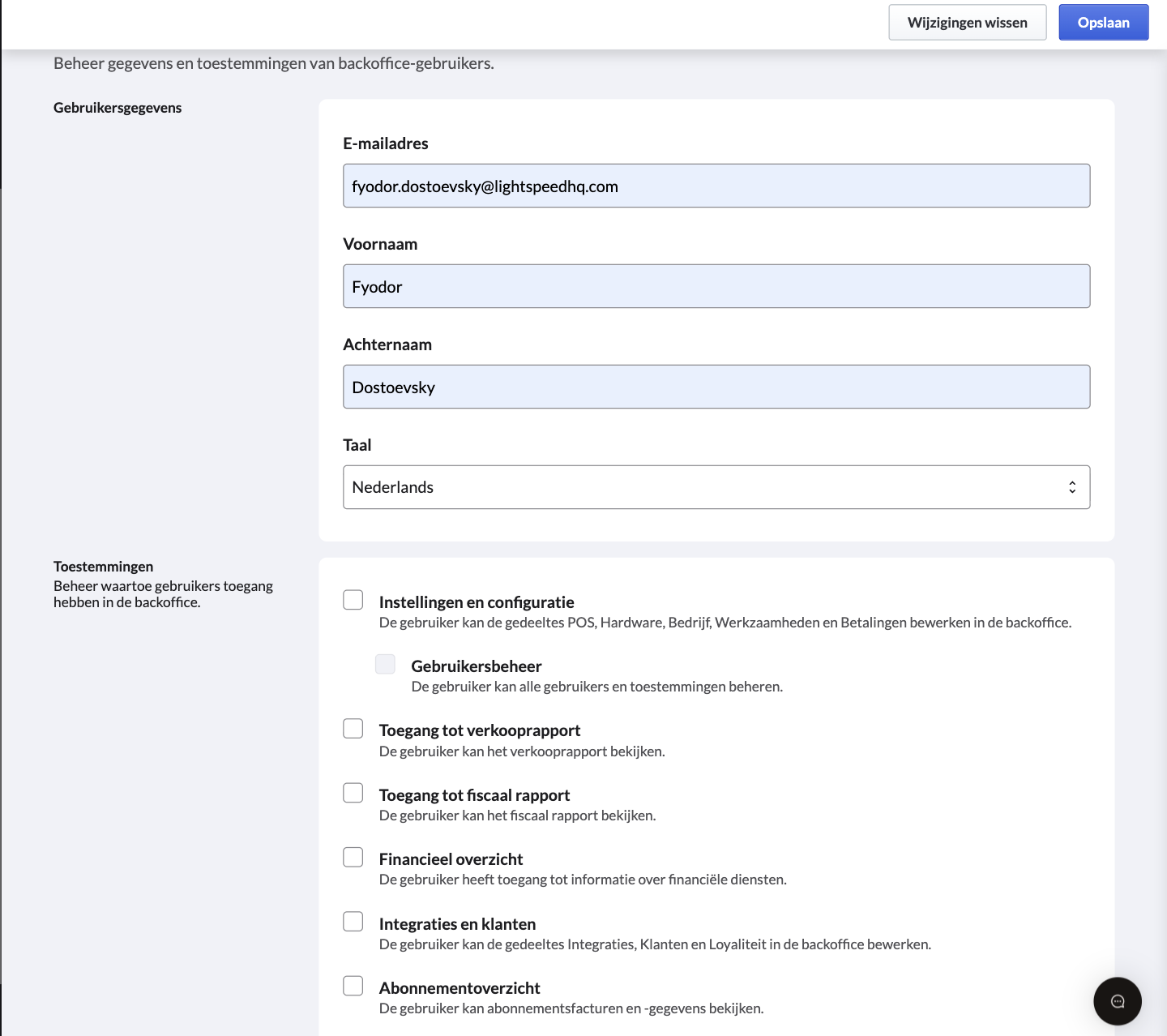Click the Gebruikersgegevens section heading

pos(118,108)
